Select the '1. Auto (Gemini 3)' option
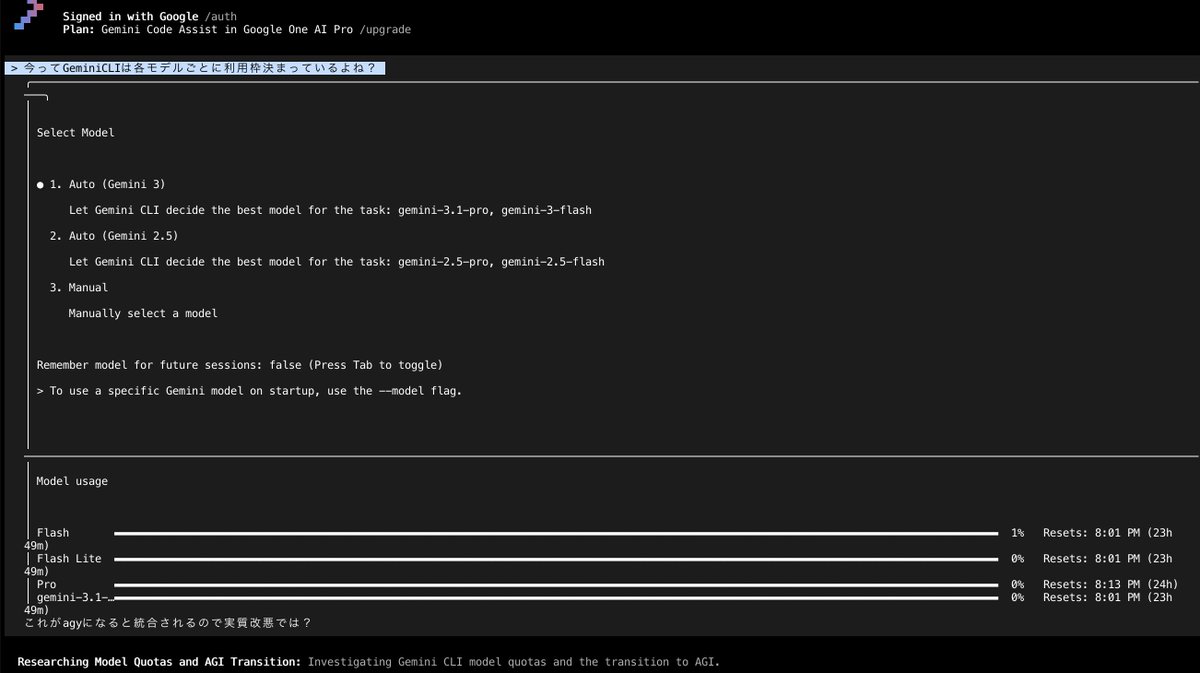 [107, 184]
